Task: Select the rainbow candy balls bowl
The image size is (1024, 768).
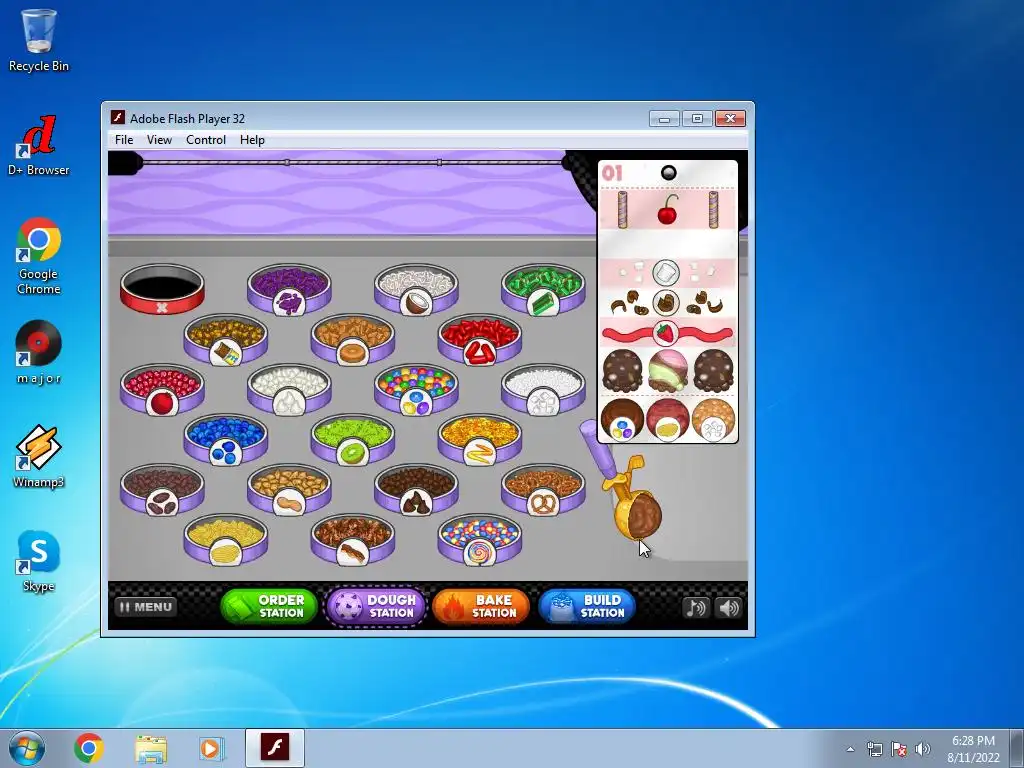Action: point(416,389)
